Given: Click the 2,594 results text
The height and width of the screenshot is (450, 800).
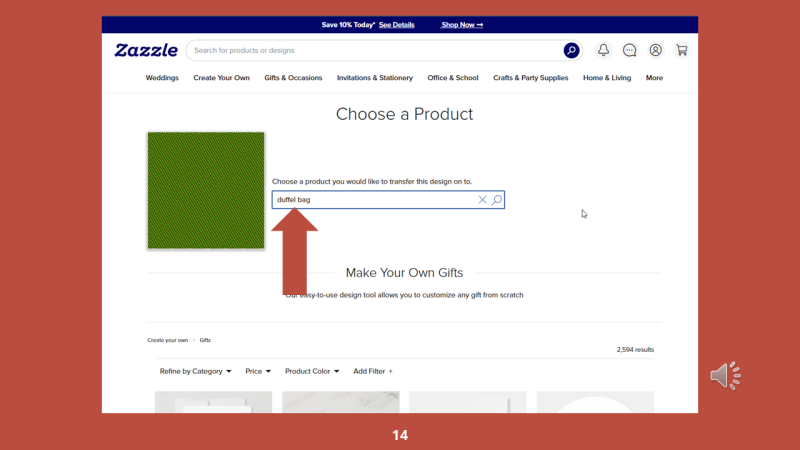Looking at the screenshot, I should pyautogui.click(x=635, y=349).
